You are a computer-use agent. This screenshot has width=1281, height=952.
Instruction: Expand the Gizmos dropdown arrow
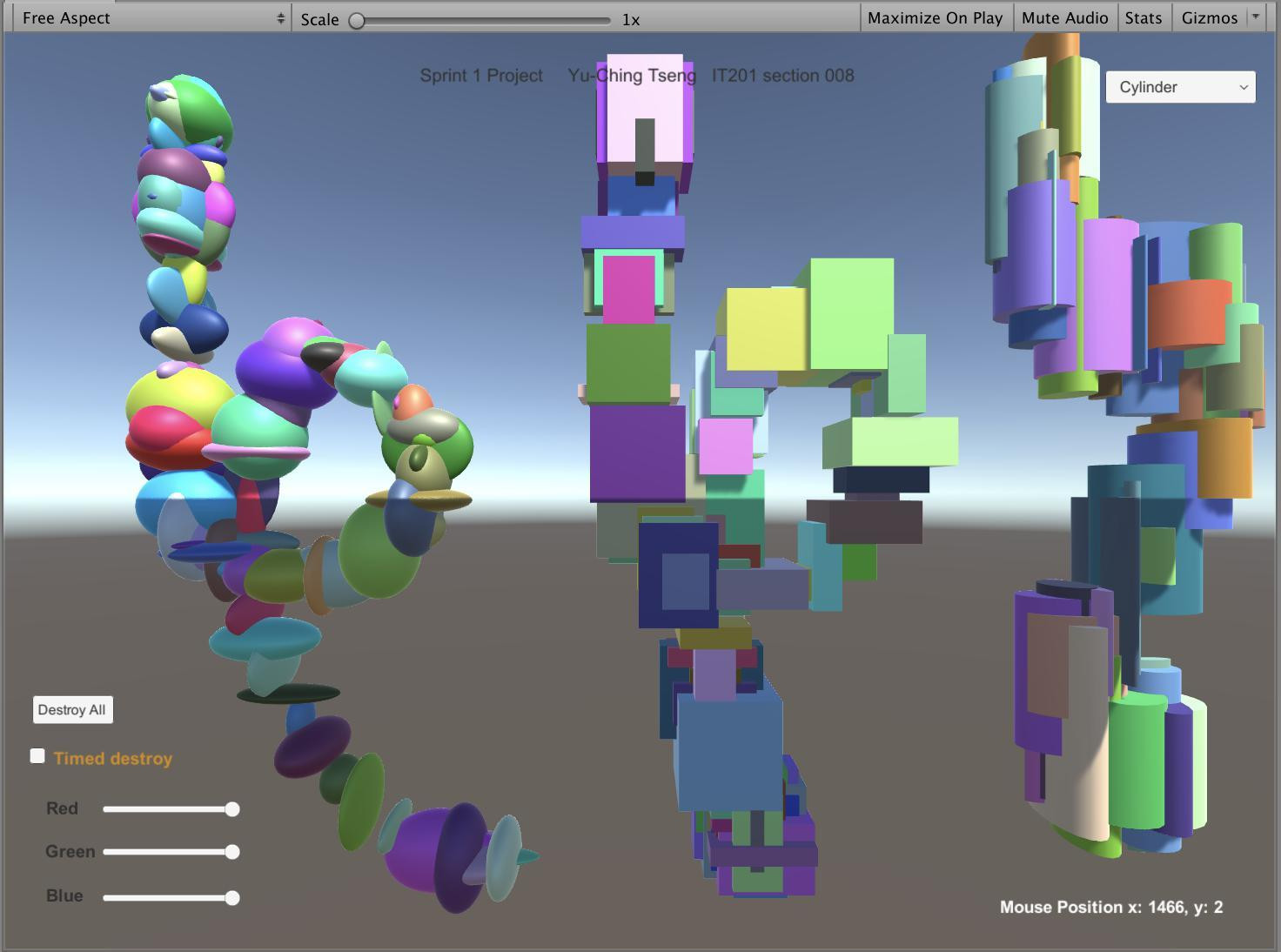1256,17
